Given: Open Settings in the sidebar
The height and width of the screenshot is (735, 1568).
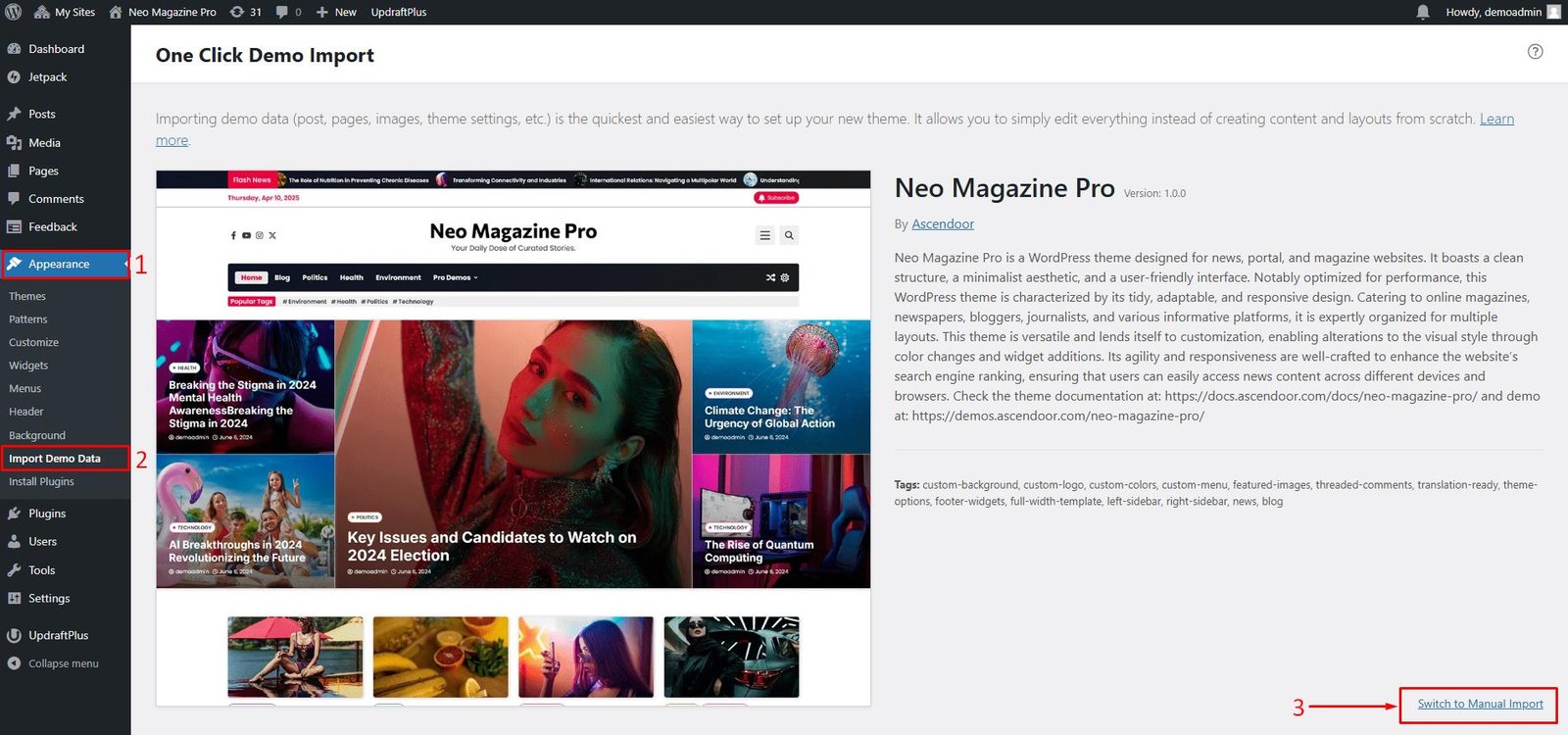Looking at the screenshot, I should 49,598.
